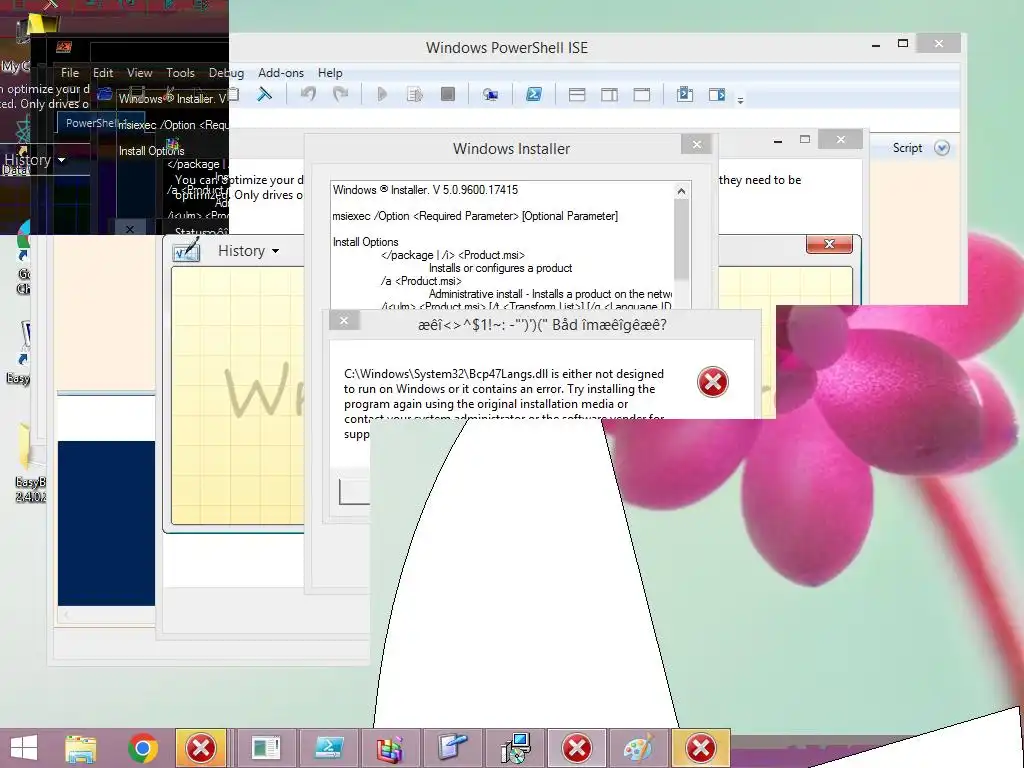Screen dimensions: 1024x768
Task: Close the Windows Installer help window
Action: coord(697,144)
